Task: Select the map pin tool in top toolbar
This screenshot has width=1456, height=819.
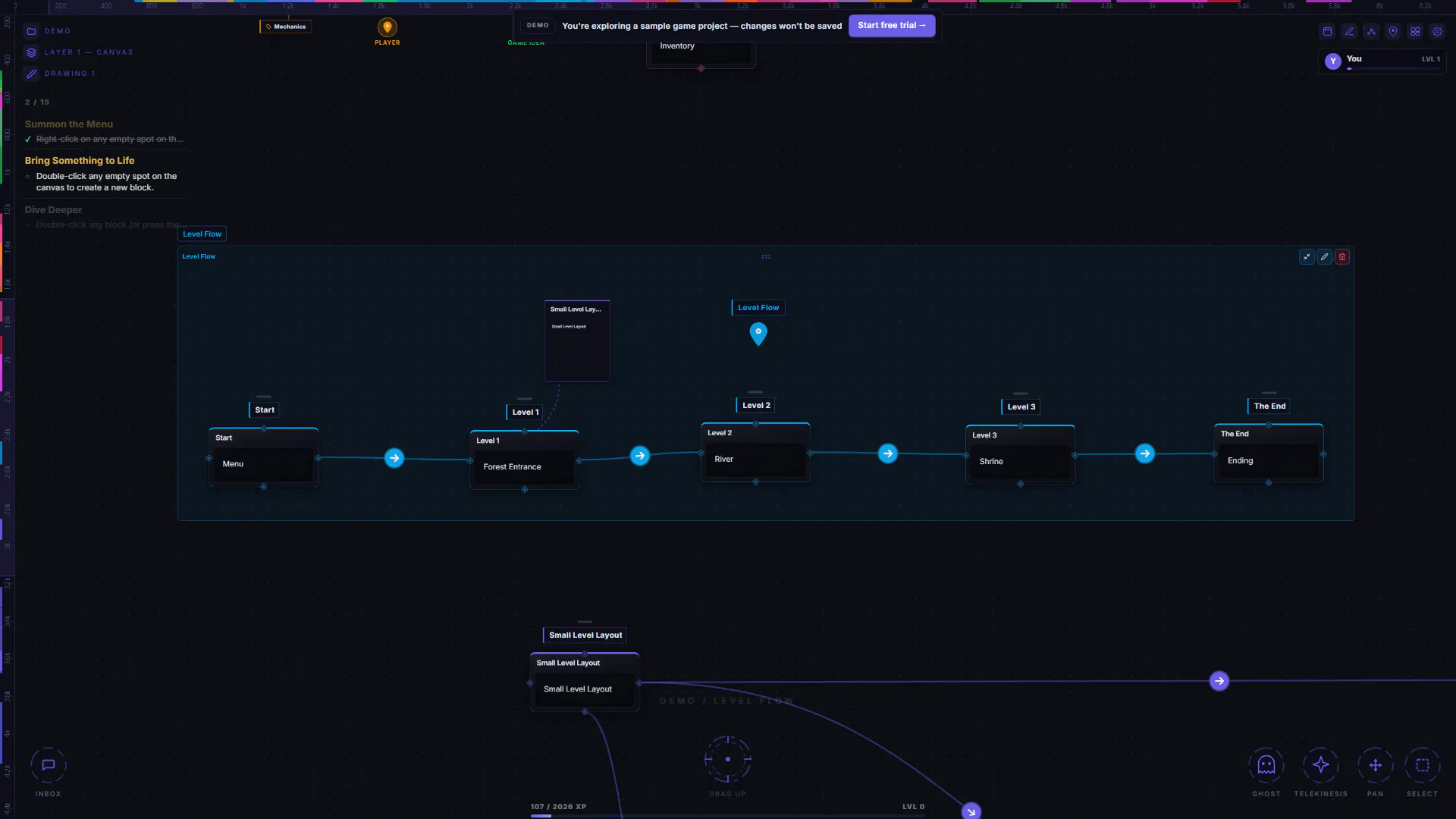Action: [1393, 32]
